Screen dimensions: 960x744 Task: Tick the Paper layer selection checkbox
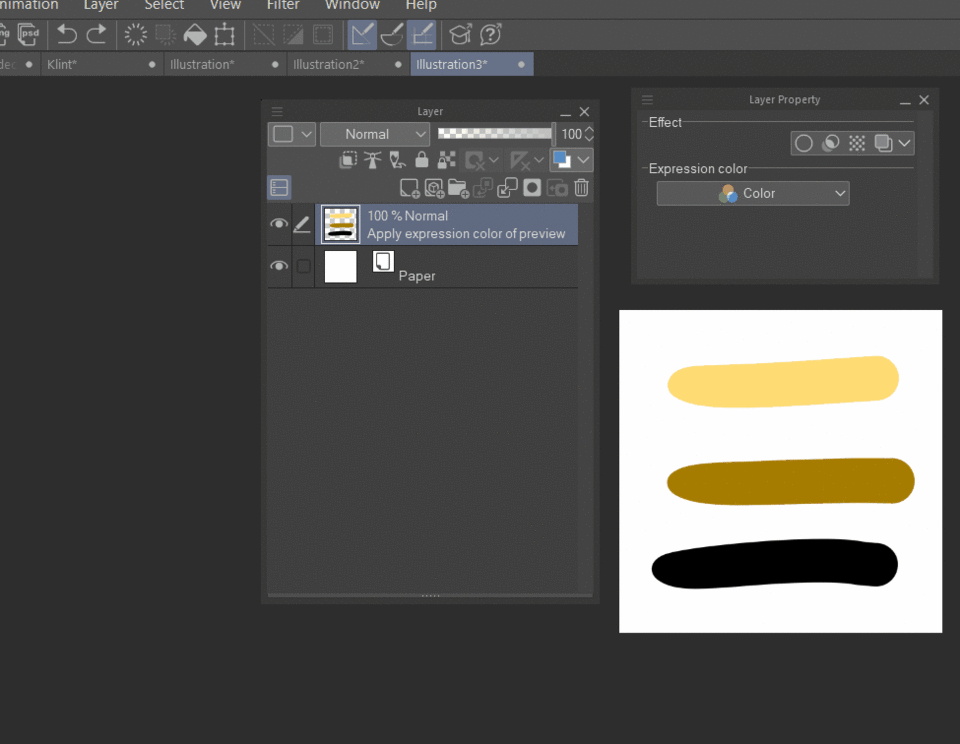pos(304,267)
